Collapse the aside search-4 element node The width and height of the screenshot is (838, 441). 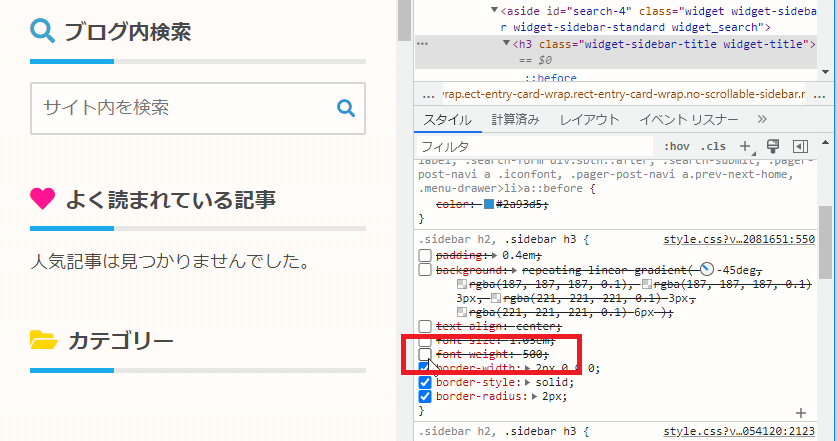pos(494,11)
